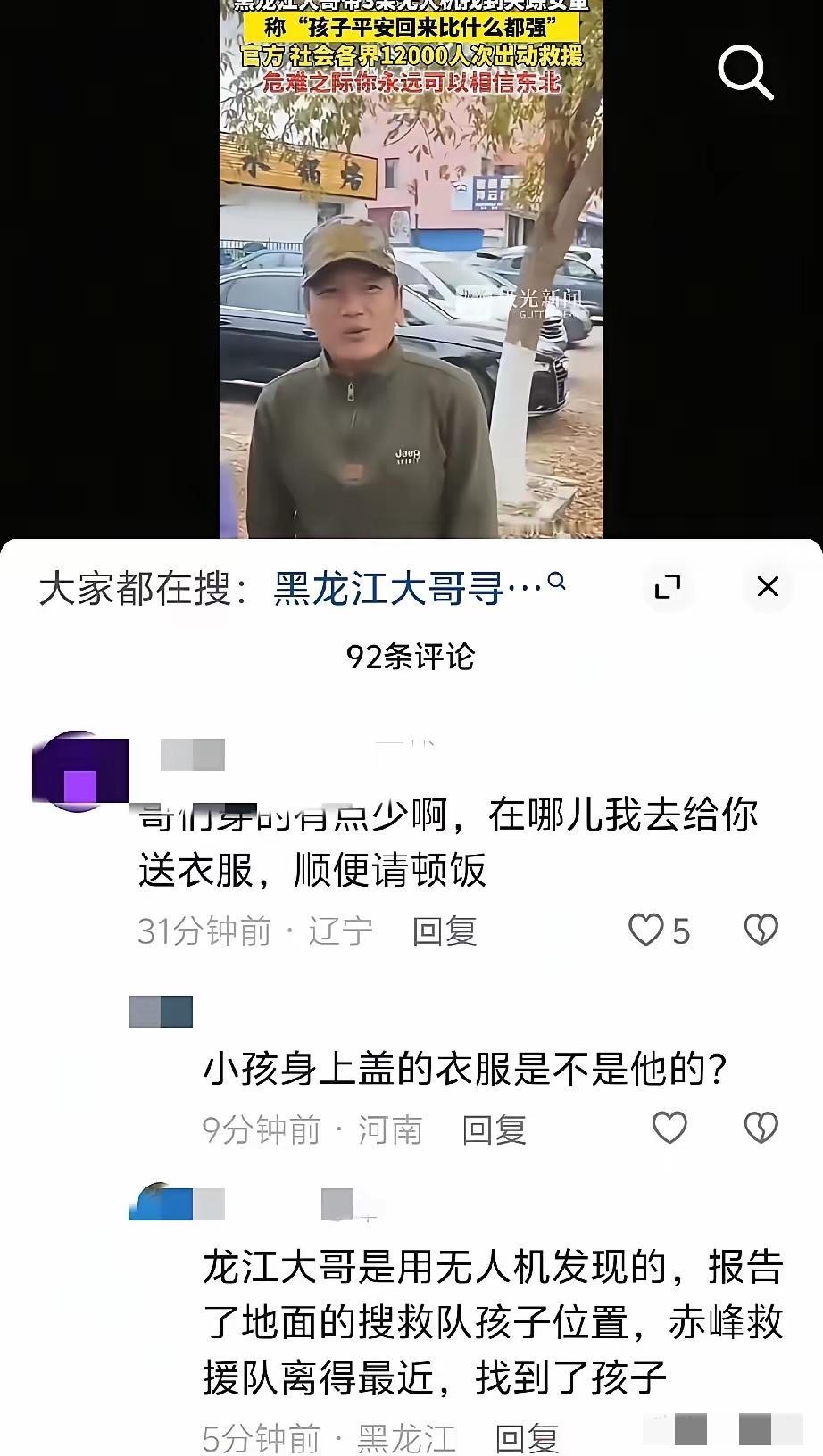Open username of the first commenter
Viewport: 823px width, 1456px height.
tap(193, 756)
